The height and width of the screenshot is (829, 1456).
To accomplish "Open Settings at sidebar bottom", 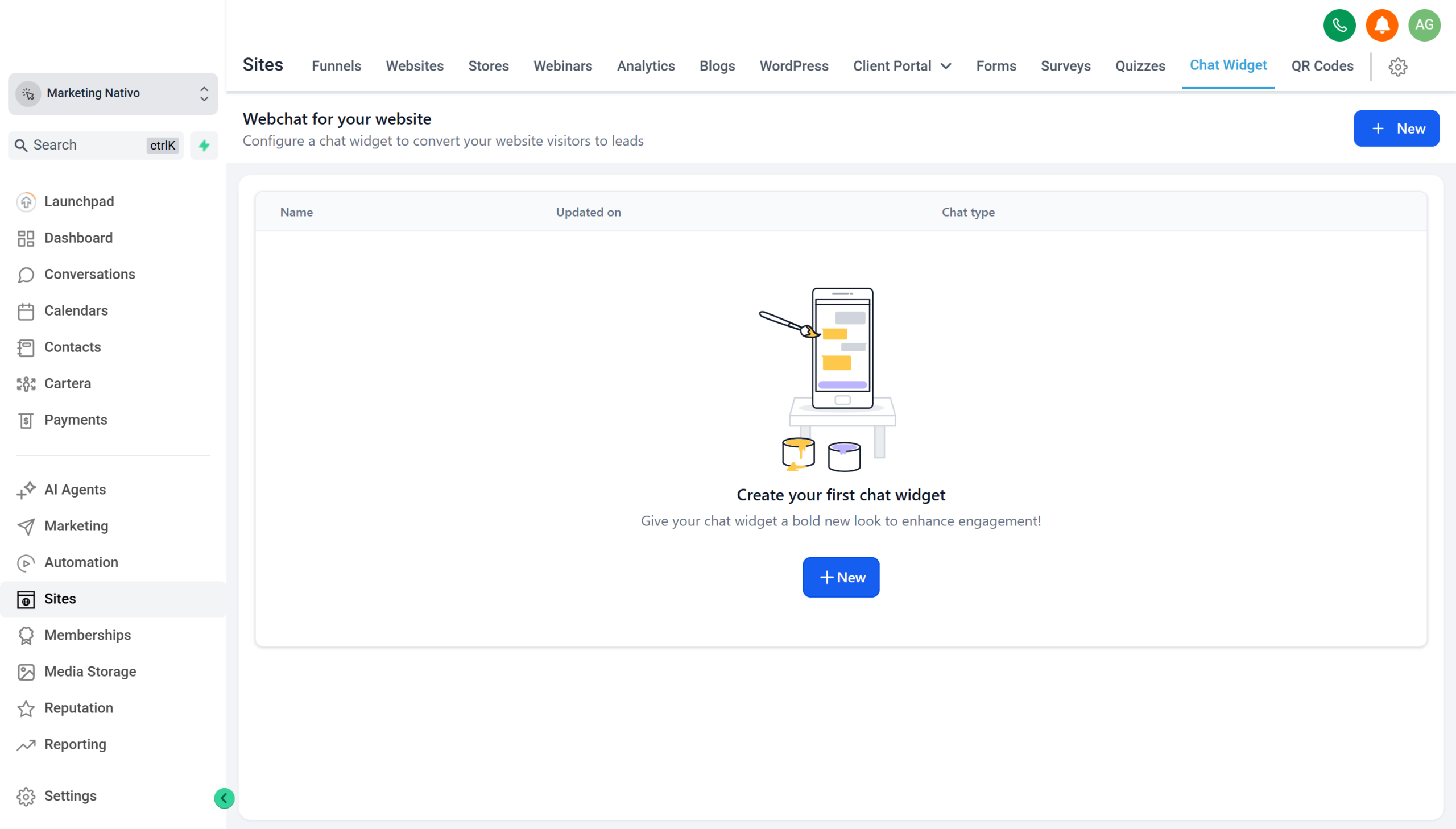I will tap(70, 796).
